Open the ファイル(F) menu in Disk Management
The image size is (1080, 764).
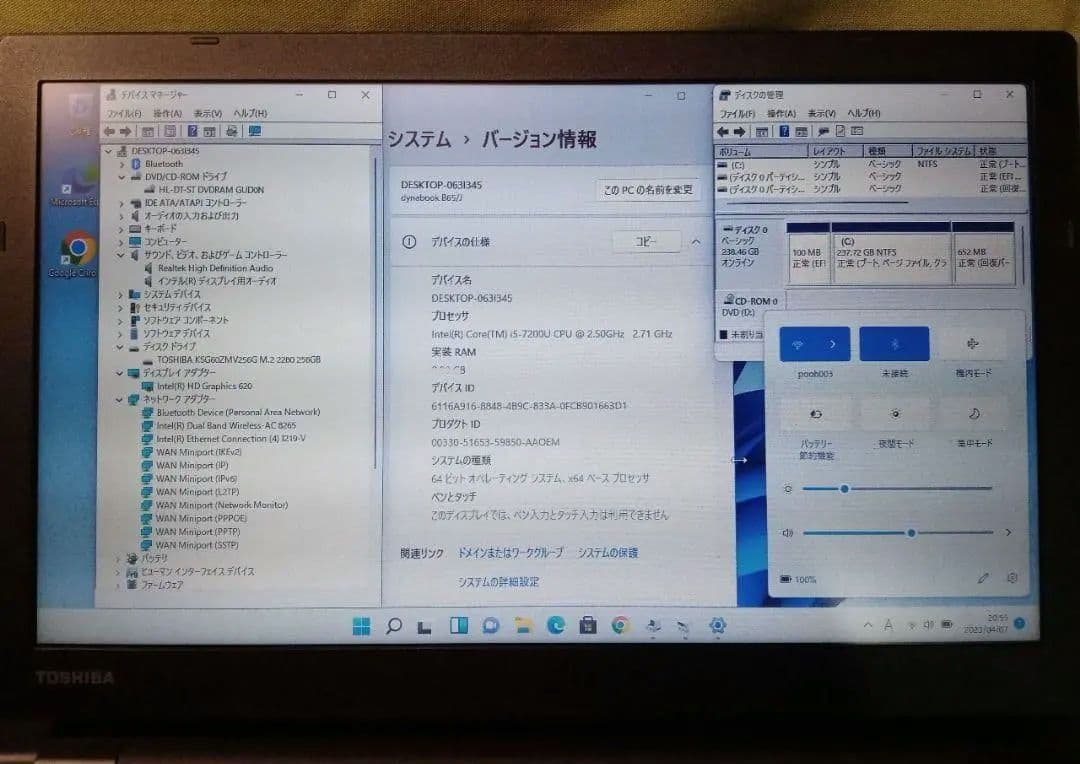(737, 113)
